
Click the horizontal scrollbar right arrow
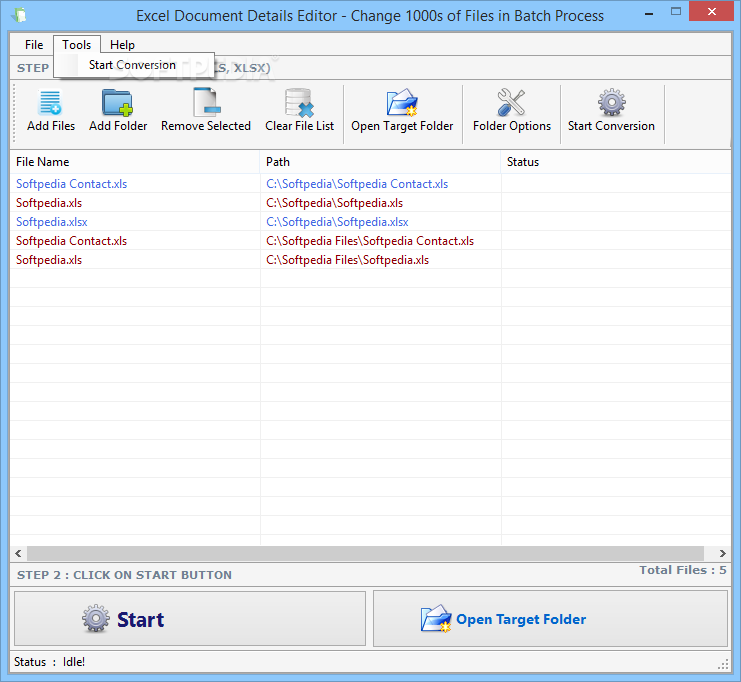point(723,553)
